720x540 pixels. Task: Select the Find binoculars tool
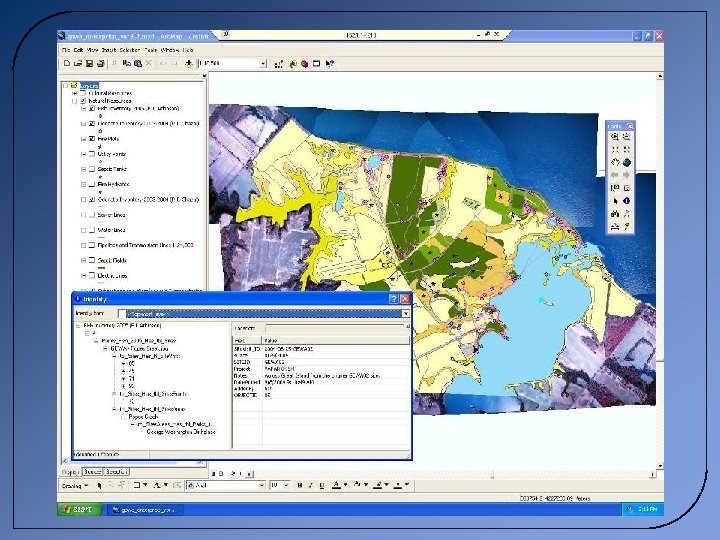click(614, 214)
